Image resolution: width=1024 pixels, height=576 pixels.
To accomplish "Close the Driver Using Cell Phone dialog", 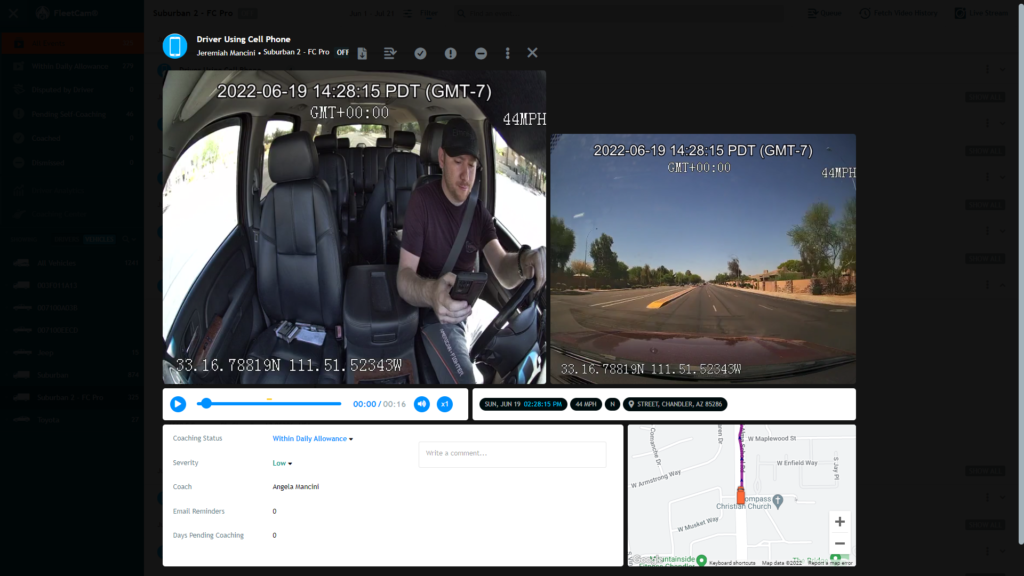I will pos(532,53).
